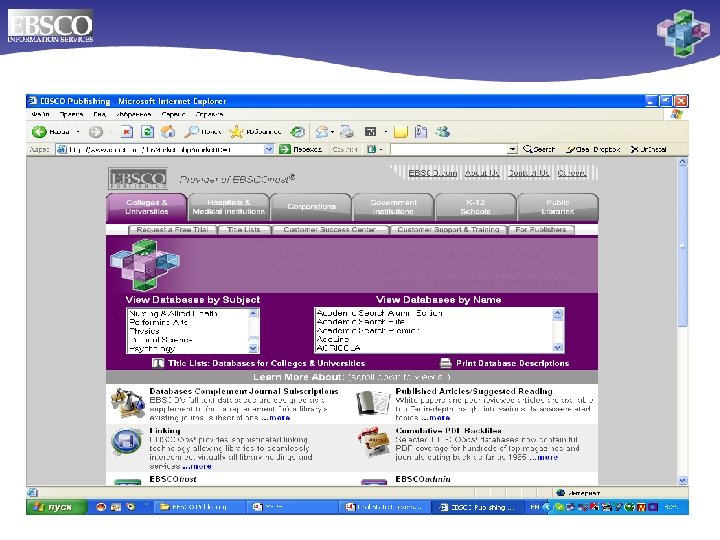Click the EBSCO Publishing logo
This screenshot has width=720, height=540.
coord(138,179)
